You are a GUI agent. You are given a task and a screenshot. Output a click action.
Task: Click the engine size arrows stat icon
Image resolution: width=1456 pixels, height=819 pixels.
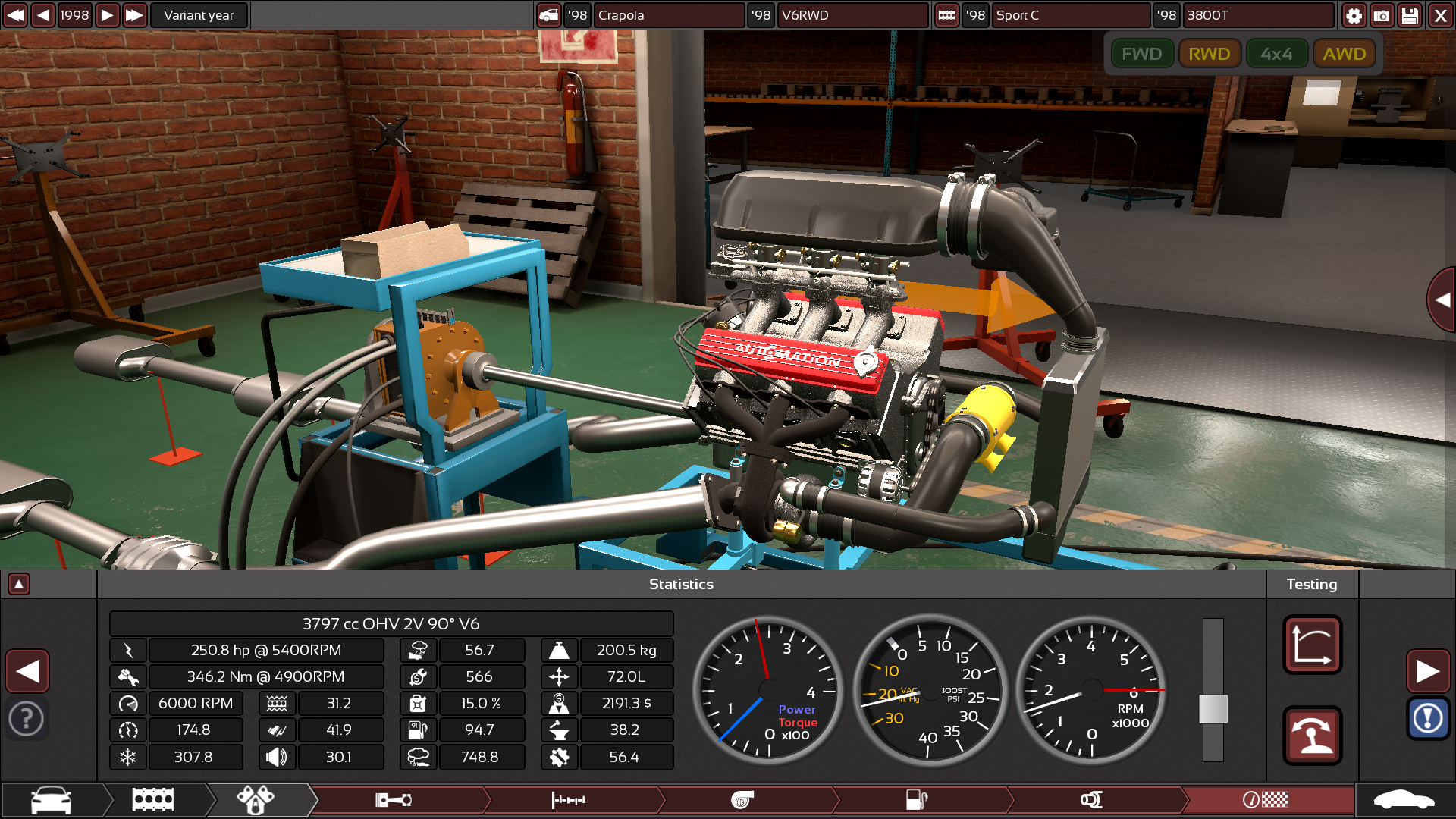(559, 677)
